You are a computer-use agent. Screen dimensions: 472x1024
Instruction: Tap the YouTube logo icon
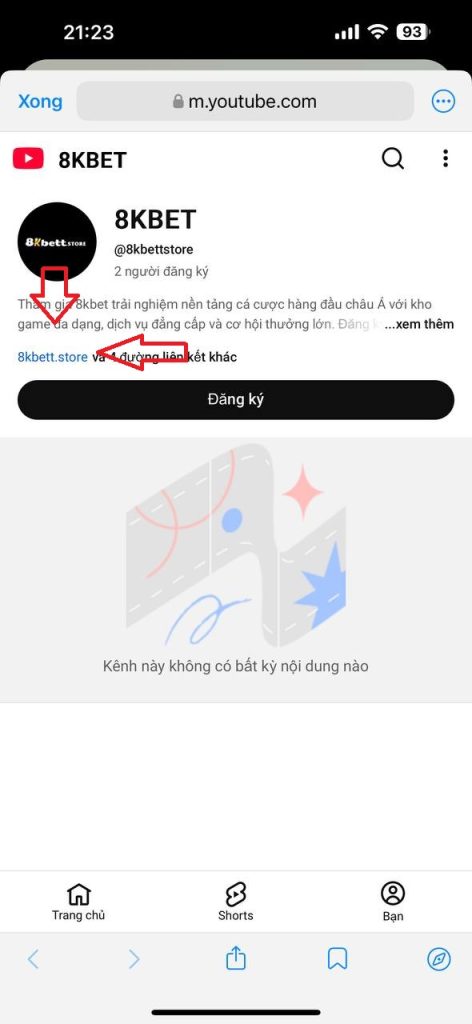click(28, 159)
